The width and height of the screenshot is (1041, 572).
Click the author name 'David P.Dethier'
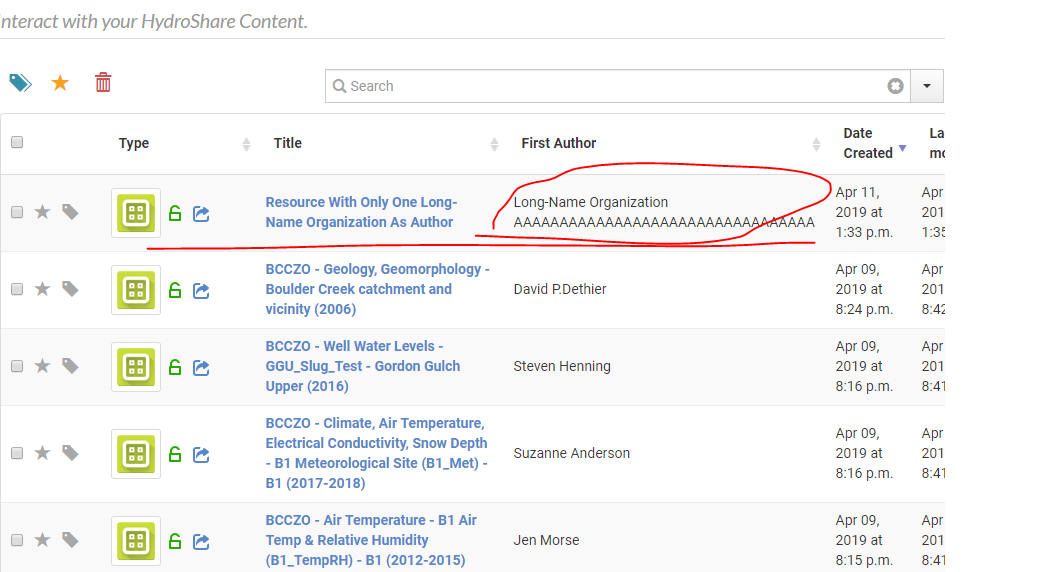(x=560, y=289)
